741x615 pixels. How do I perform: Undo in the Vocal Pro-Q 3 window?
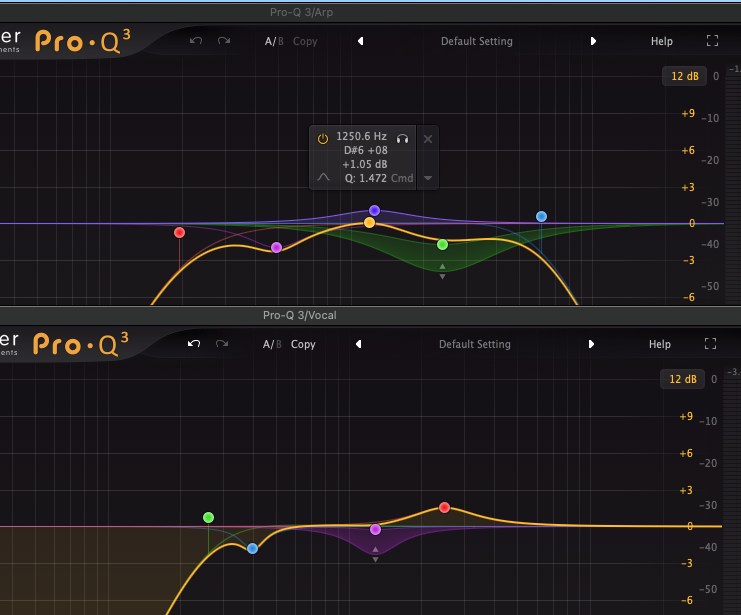[194, 344]
